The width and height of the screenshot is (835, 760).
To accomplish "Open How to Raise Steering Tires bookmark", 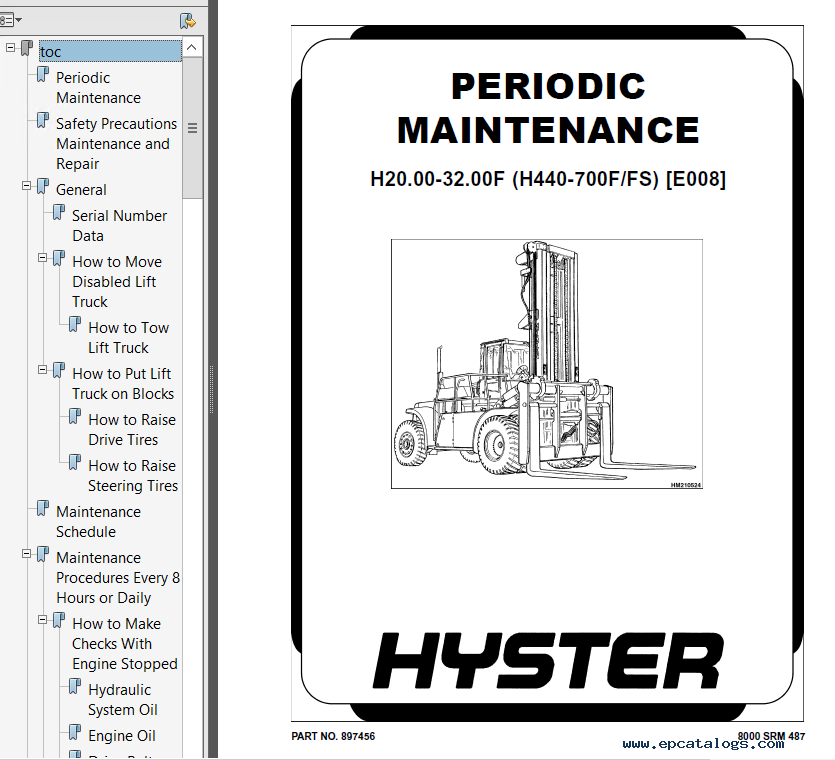I will click(x=133, y=476).
